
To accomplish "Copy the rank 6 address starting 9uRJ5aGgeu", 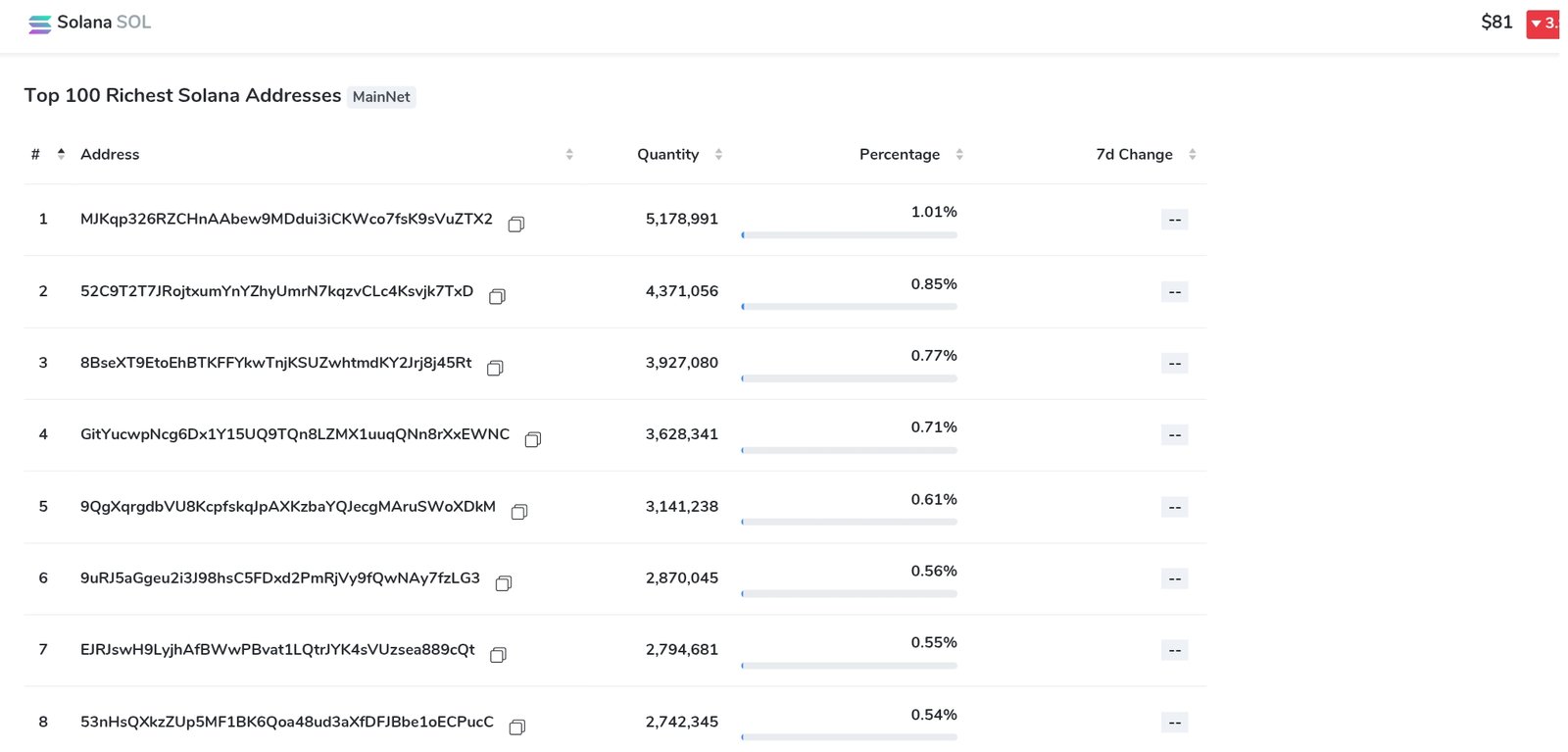I will coord(504,583).
